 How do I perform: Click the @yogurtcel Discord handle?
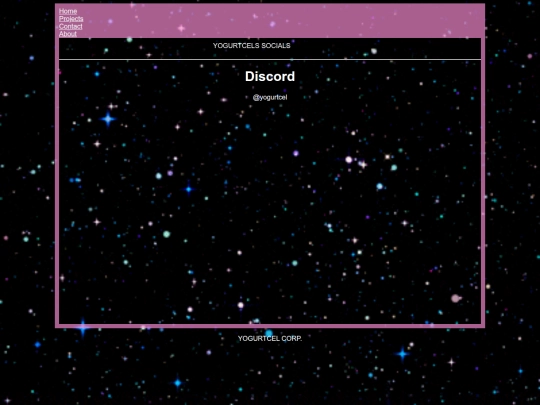click(x=270, y=97)
